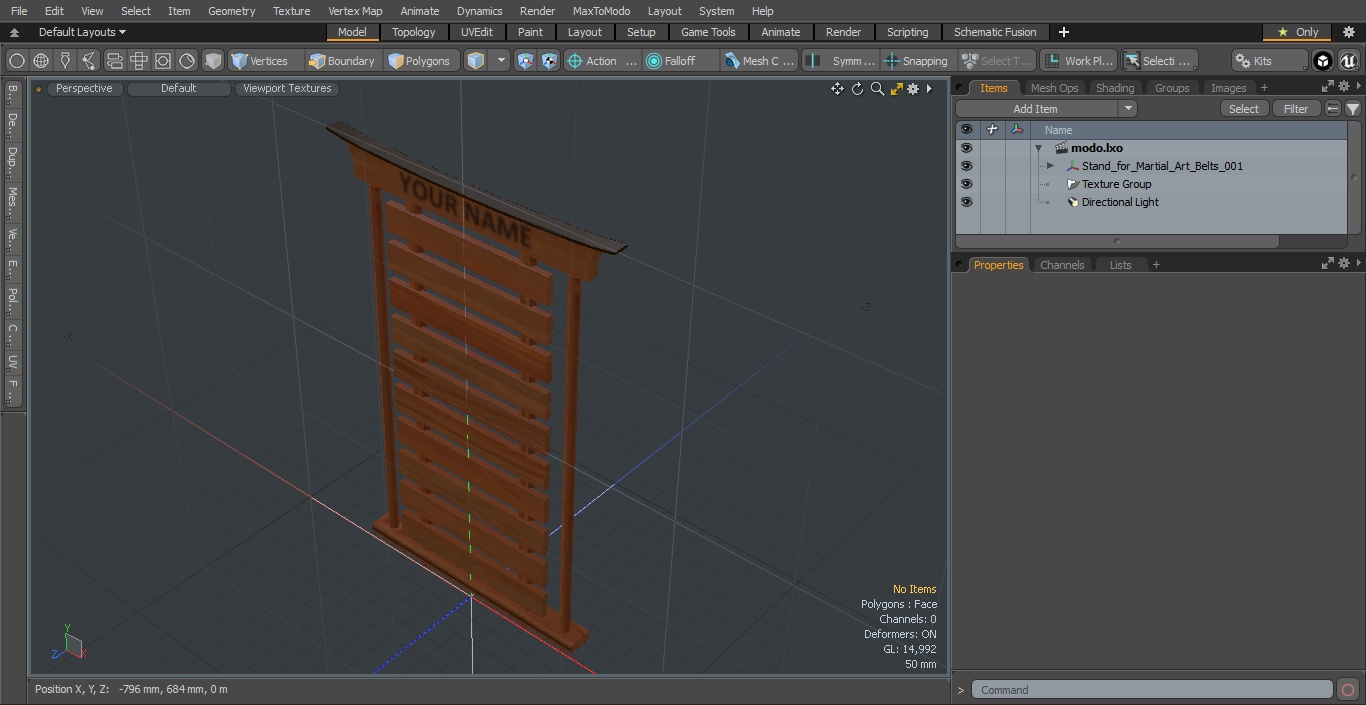Click the second blue cube axis icon
The width and height of the screenshot is (1366, 705).
point(549,61)
